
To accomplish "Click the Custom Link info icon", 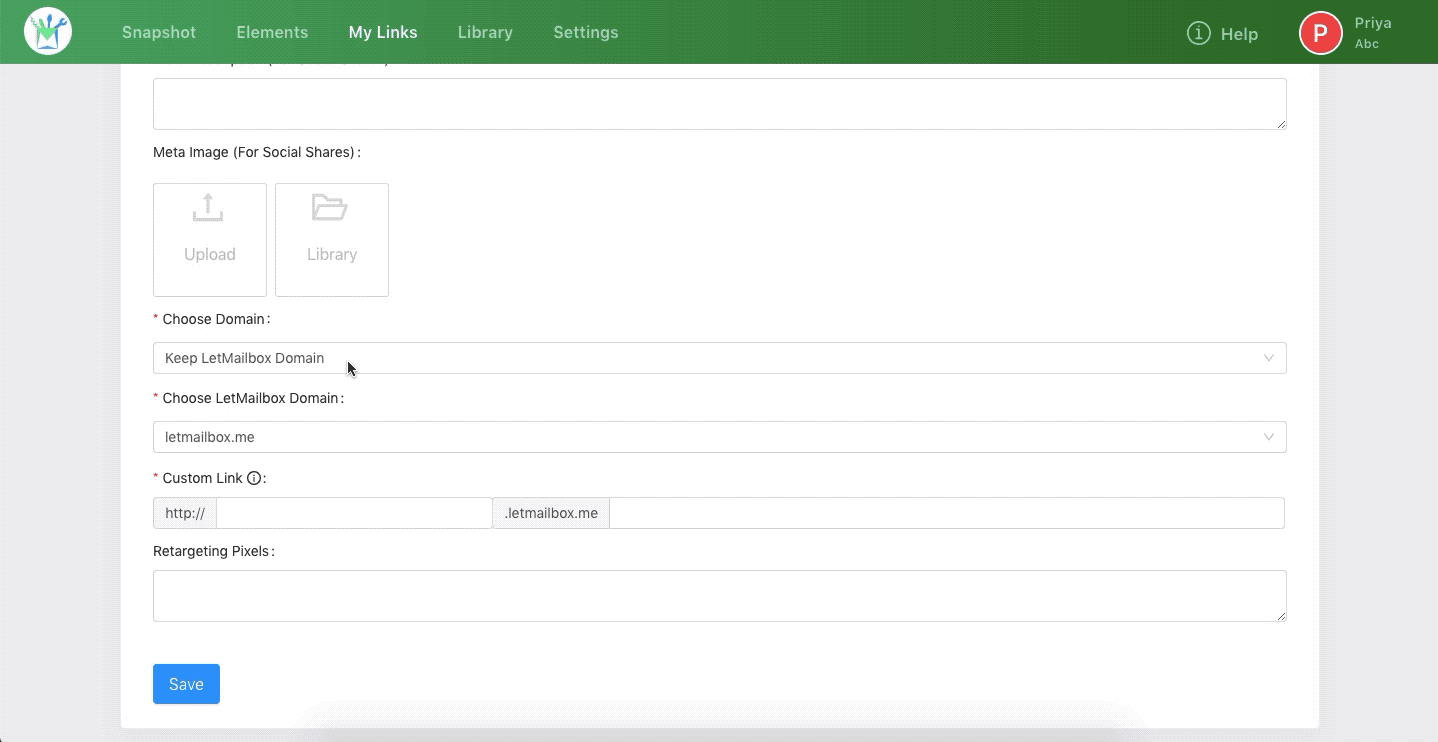I will pos(254,478).
